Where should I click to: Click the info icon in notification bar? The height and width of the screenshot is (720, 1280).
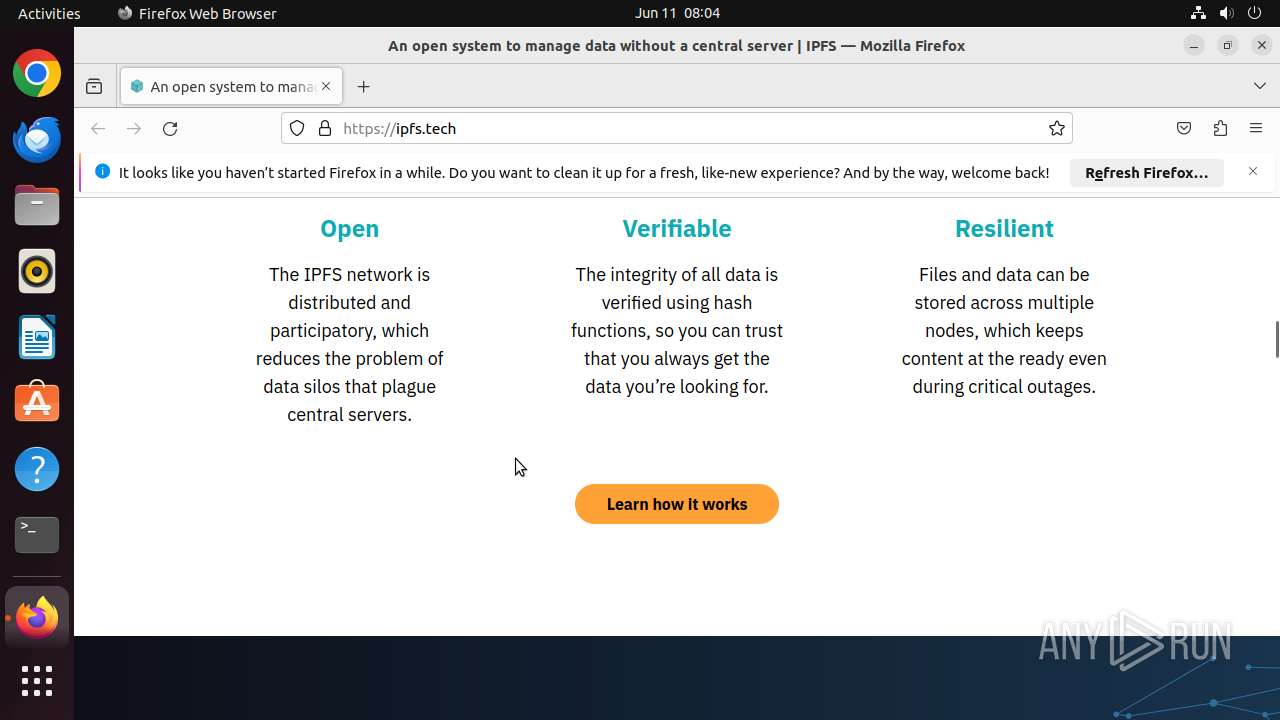pos(102,172)
